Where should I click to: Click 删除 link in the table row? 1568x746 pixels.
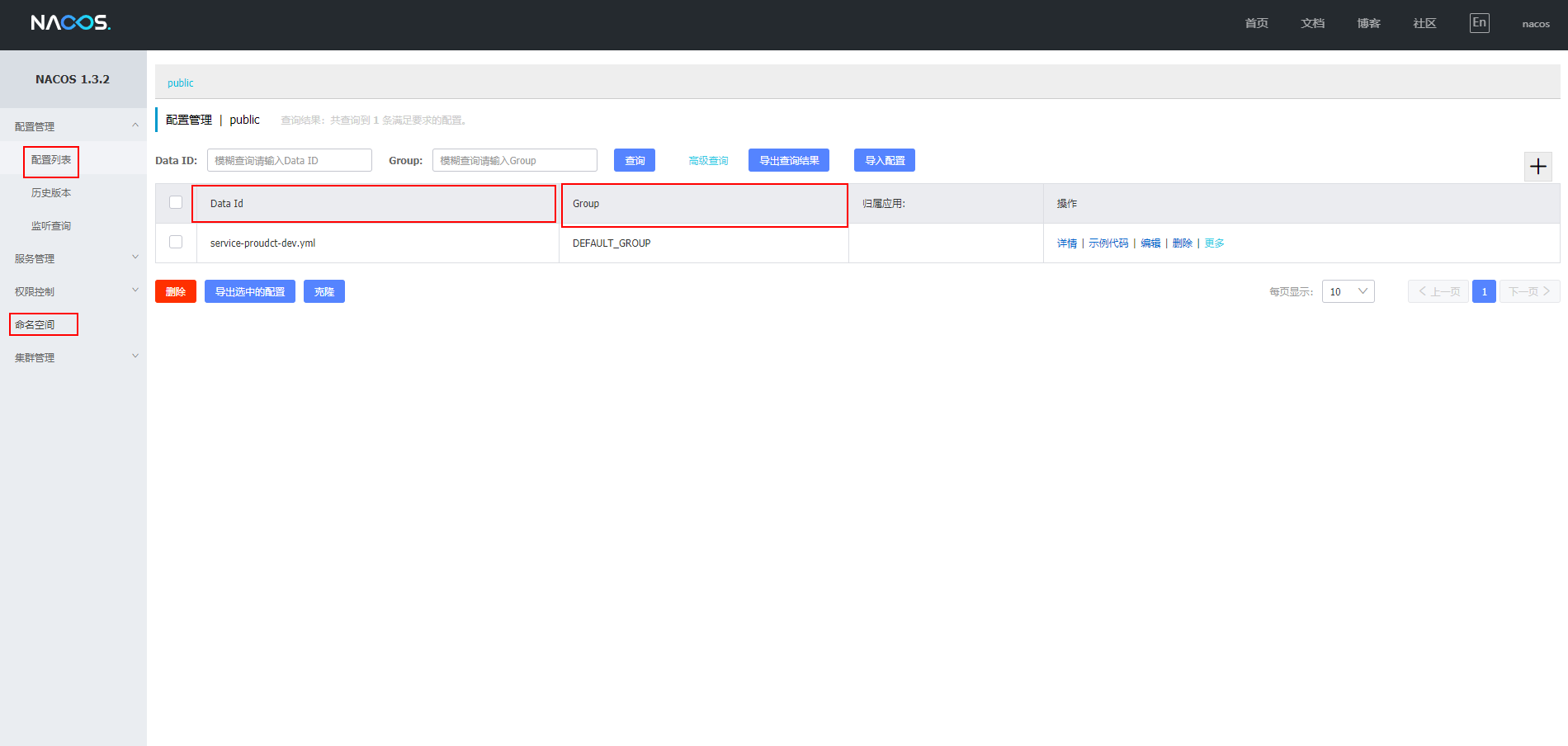(1183, 243)
